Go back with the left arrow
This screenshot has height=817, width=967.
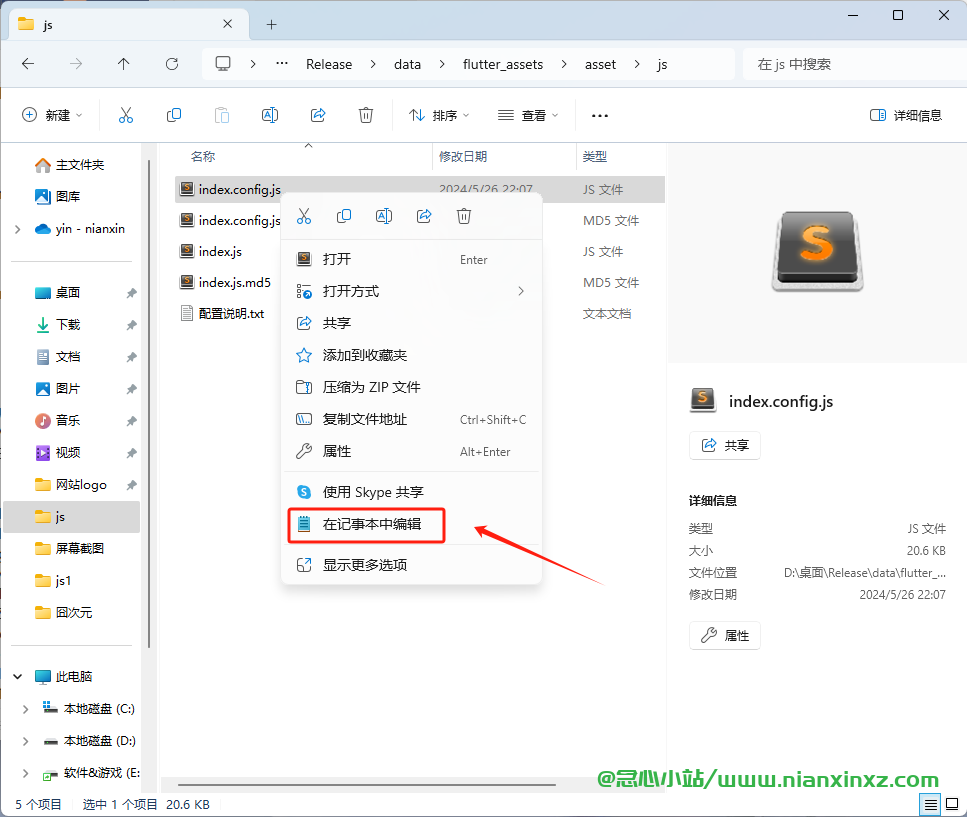pyautogui.click(x=28, y=64)
